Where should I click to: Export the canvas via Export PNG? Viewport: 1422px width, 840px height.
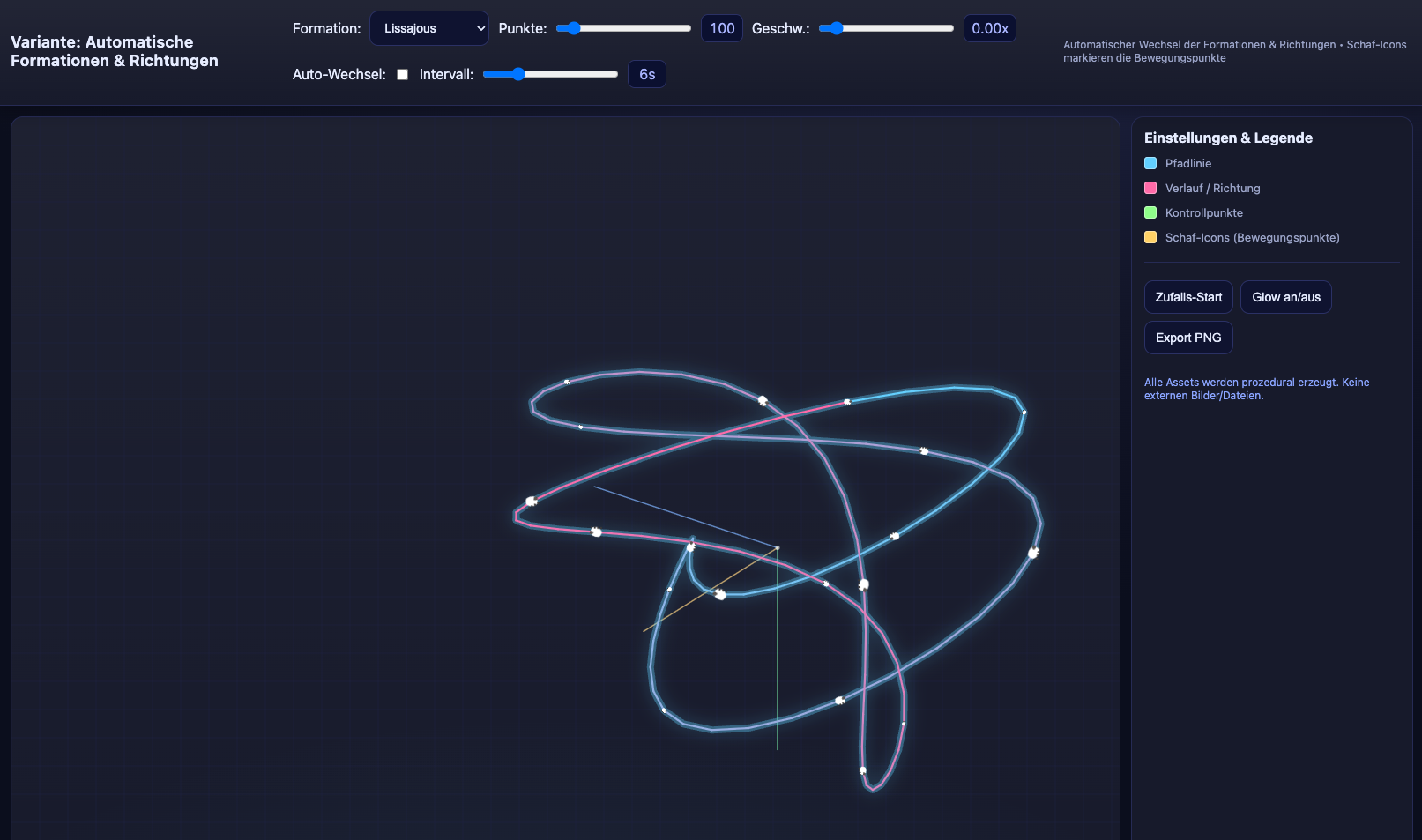pos(1187,338)
